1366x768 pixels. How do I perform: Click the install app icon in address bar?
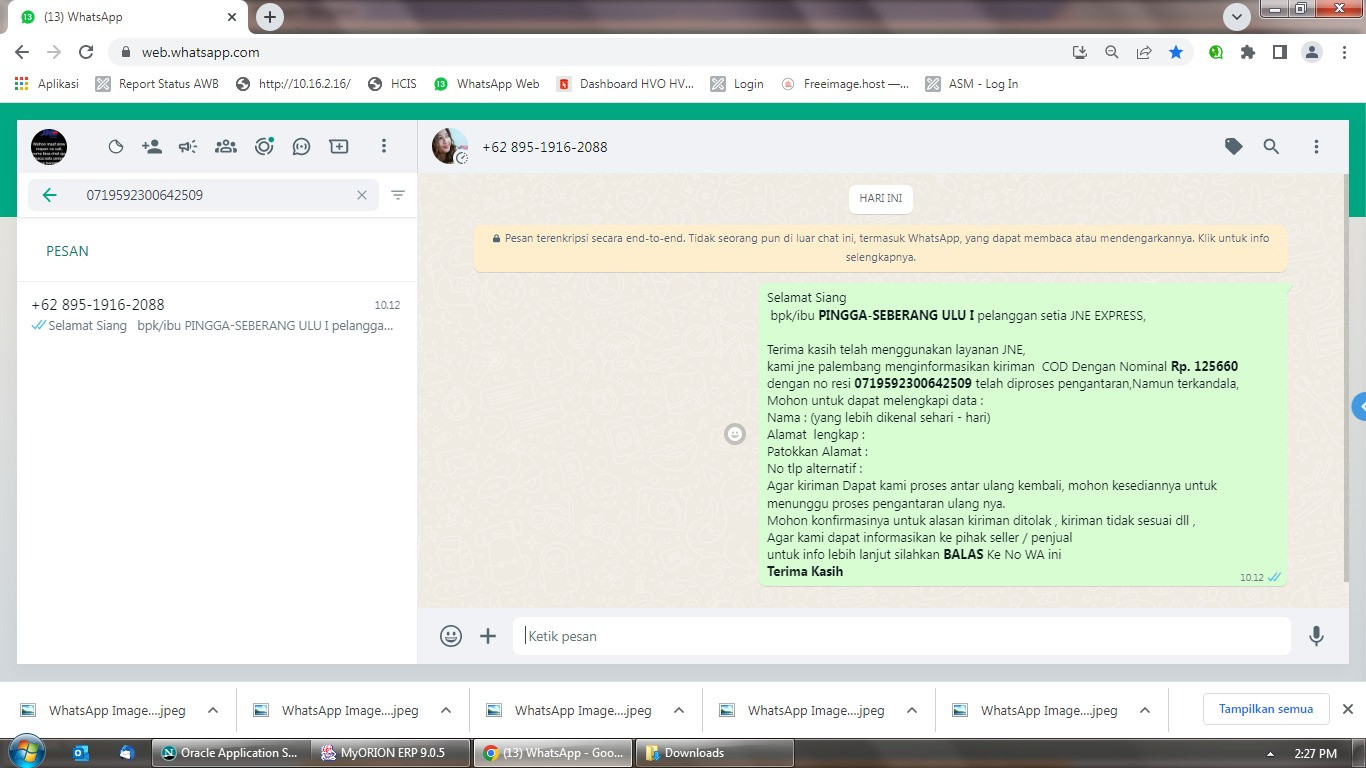point(1079,52)
